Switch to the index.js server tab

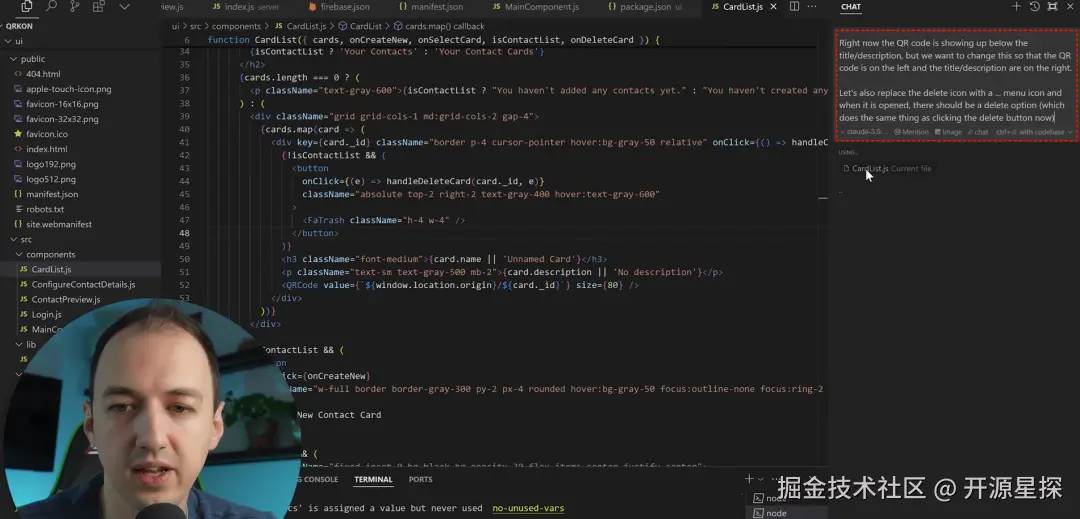click(246, 7)
